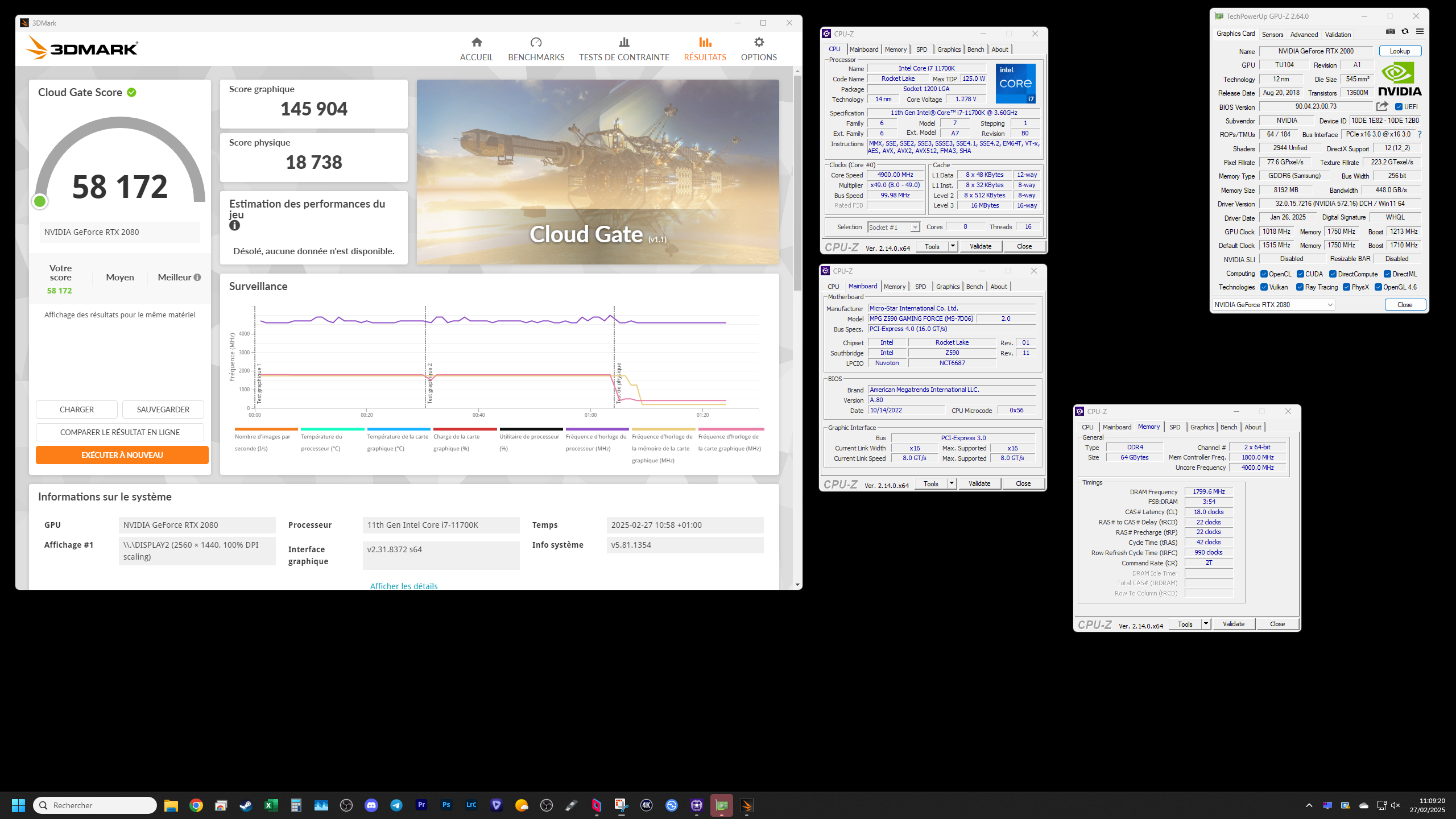This screenshot has height=819, width=1456.
Task: Open Telegram from the taskbar
Action: coord(396,805)
